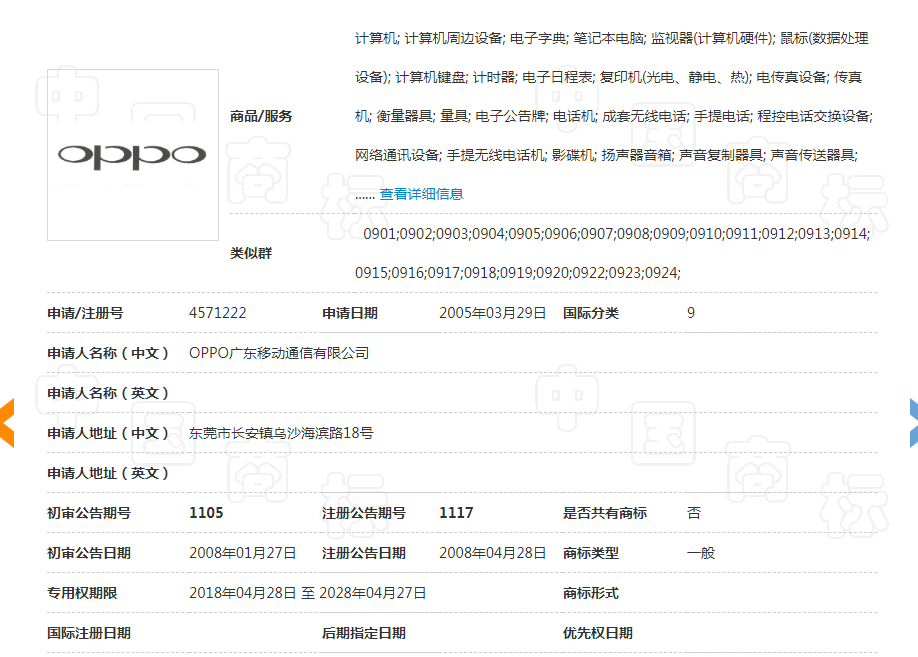Click the 专用权期限 label
The height and width of the screenshot is (657, 918).
82,593
